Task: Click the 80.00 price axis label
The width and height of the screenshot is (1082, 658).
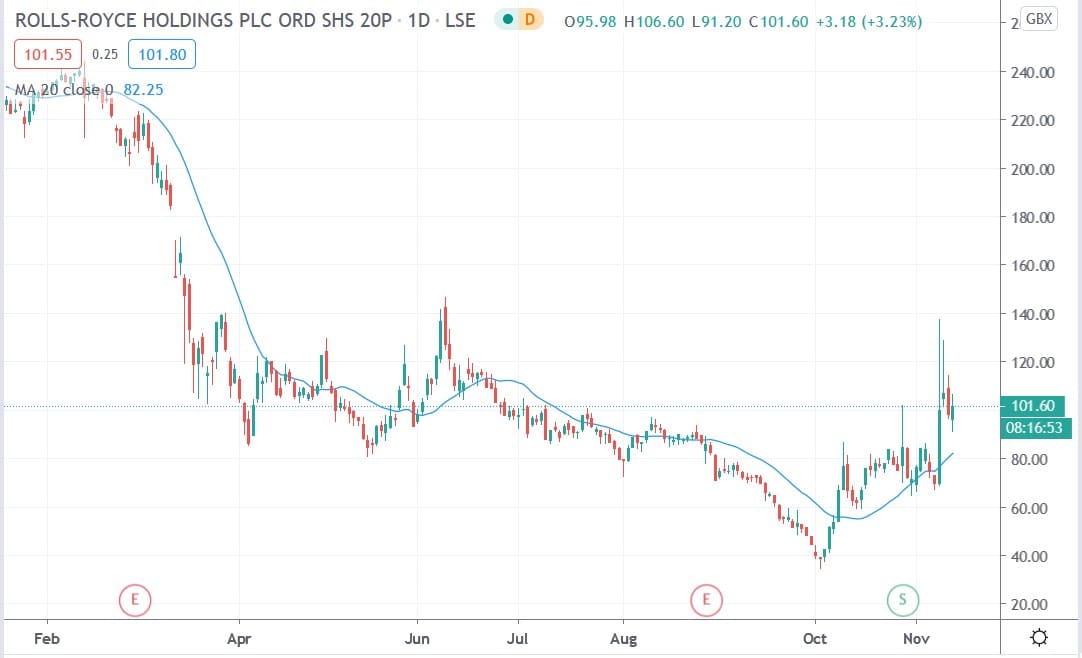Action: click(x=1029, y=459)
